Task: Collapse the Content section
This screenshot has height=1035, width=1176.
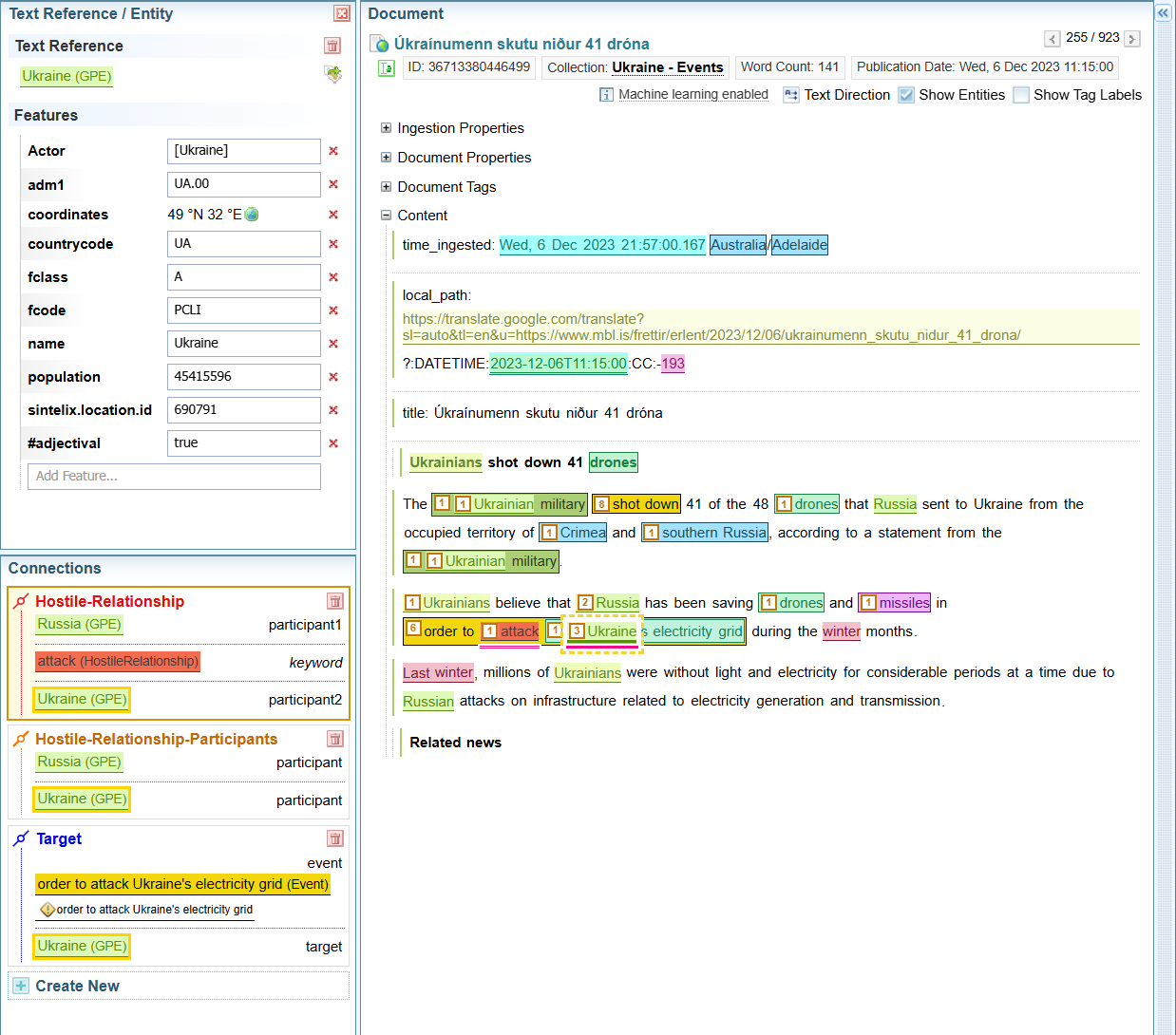Action: click(x=387, y=216)
